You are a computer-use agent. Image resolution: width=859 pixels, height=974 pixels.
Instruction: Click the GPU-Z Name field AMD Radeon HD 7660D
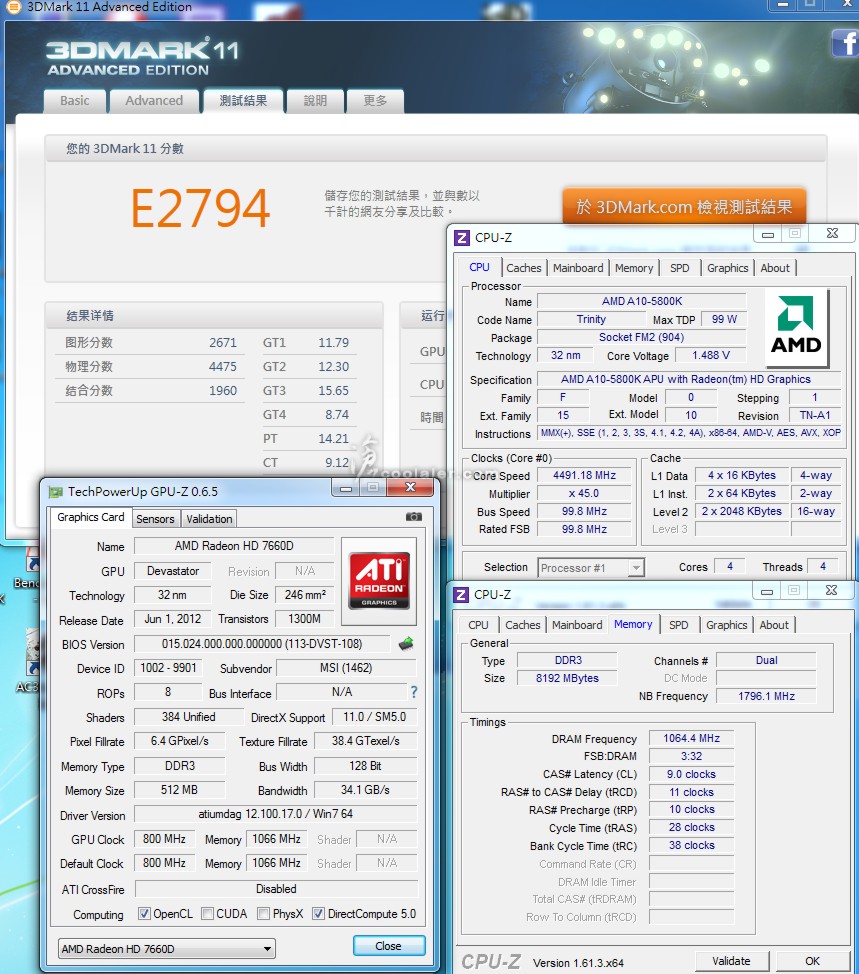tap(234, 545)
